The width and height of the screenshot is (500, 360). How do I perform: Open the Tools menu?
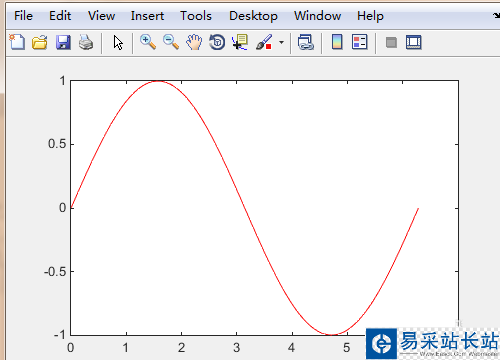click(196, 16)
